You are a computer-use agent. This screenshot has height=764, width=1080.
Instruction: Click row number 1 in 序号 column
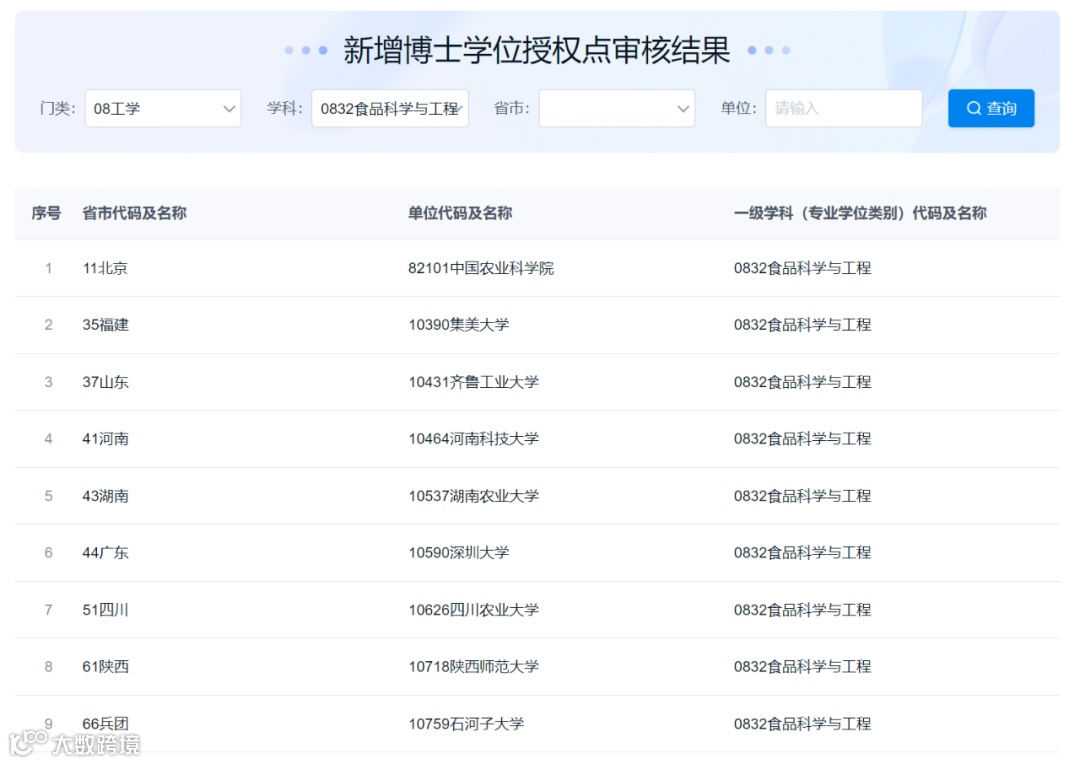48,268
